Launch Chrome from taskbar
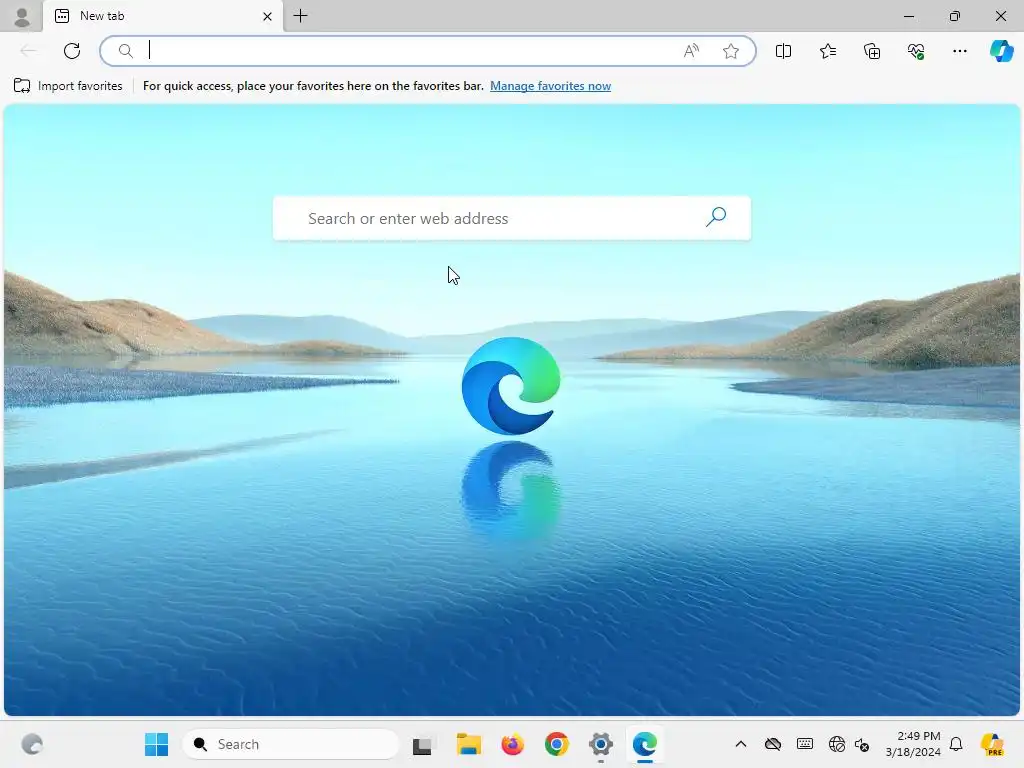The width and height of the screenshot is (1024, 768). pyautogui.click(x=556, y=744)
